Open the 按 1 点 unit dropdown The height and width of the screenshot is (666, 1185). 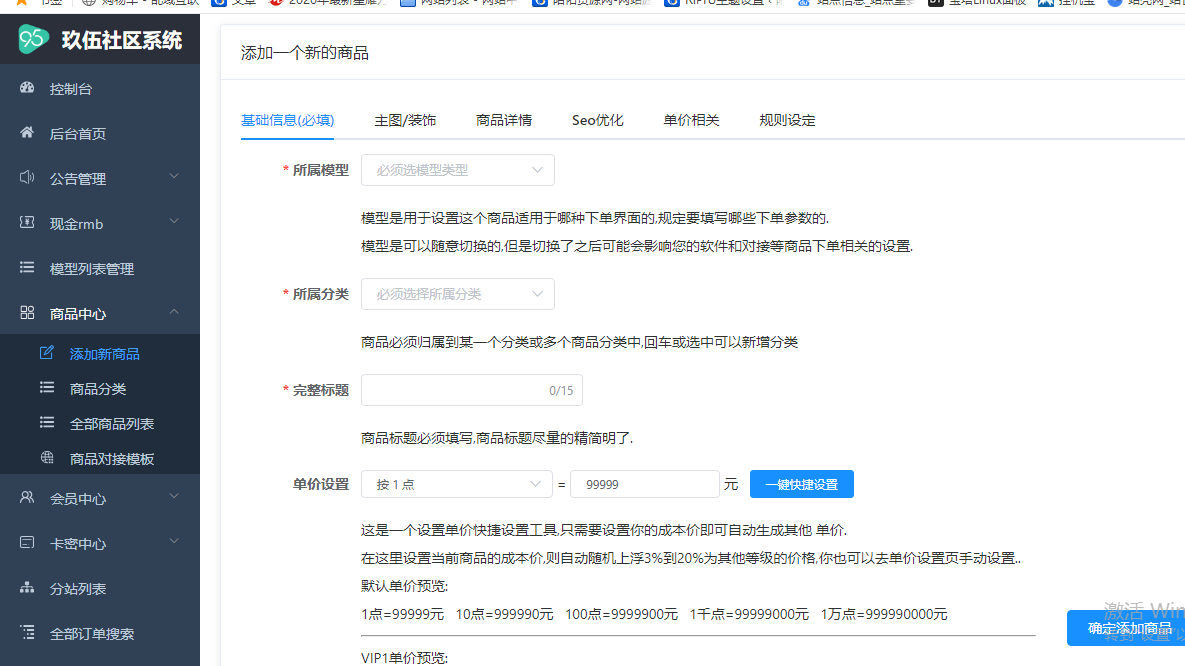tap(456, 485)
